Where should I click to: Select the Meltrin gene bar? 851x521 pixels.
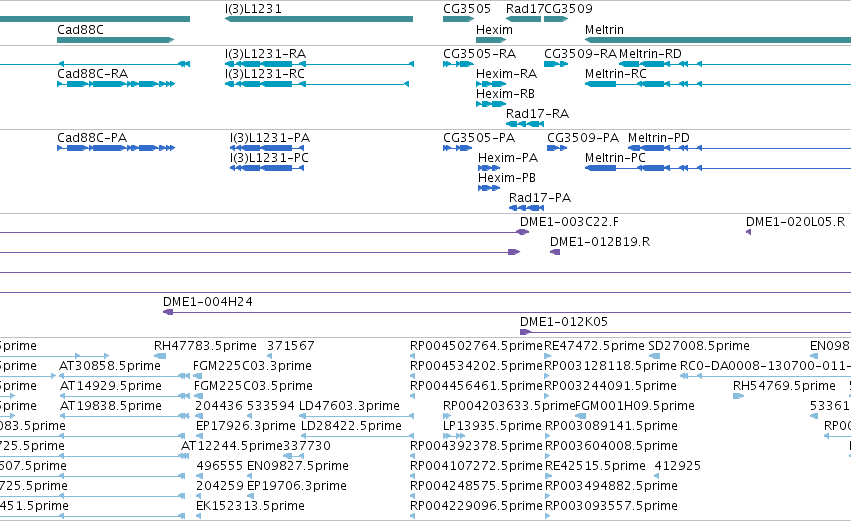pyautogui.click(x=717, y=40)
